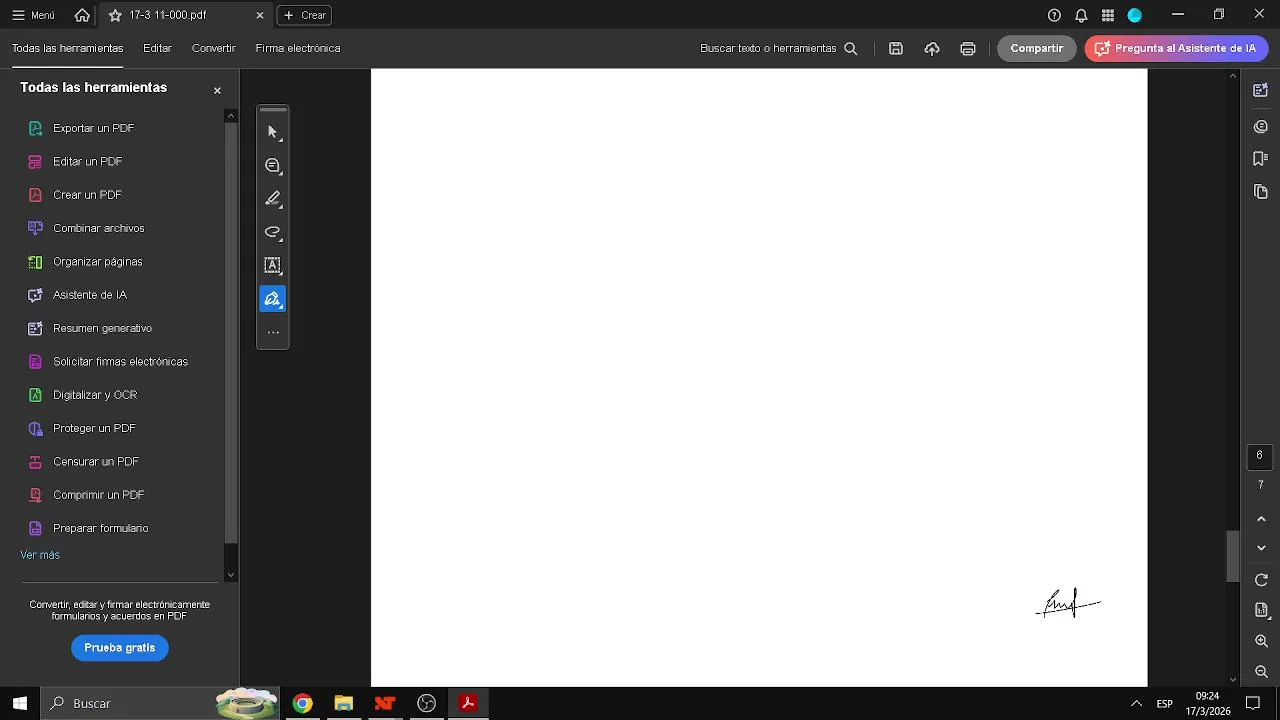
Task: Open Google Chrome from the taskbar
Action: (302, 703)
